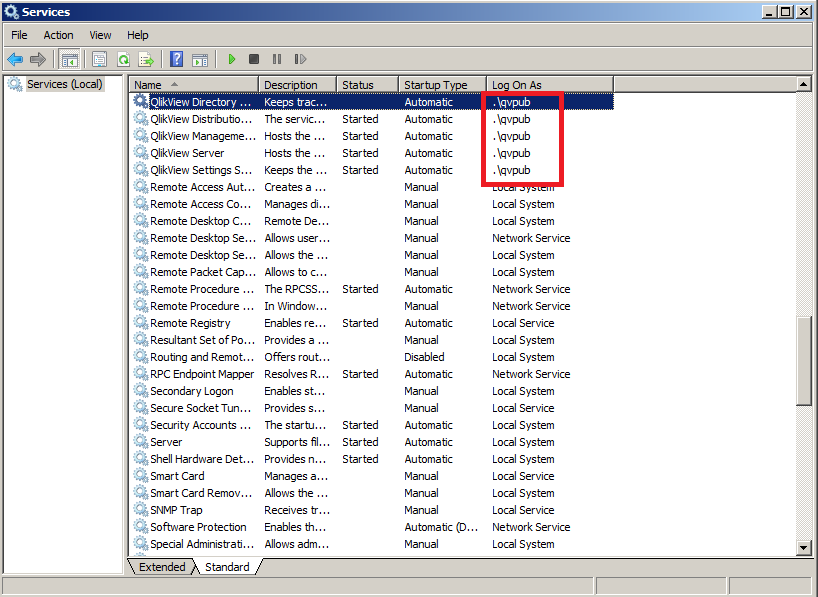Screen dimensions: 818x597
Task: Toggle Show/Hide Action Pane icon
Action: 200,59
